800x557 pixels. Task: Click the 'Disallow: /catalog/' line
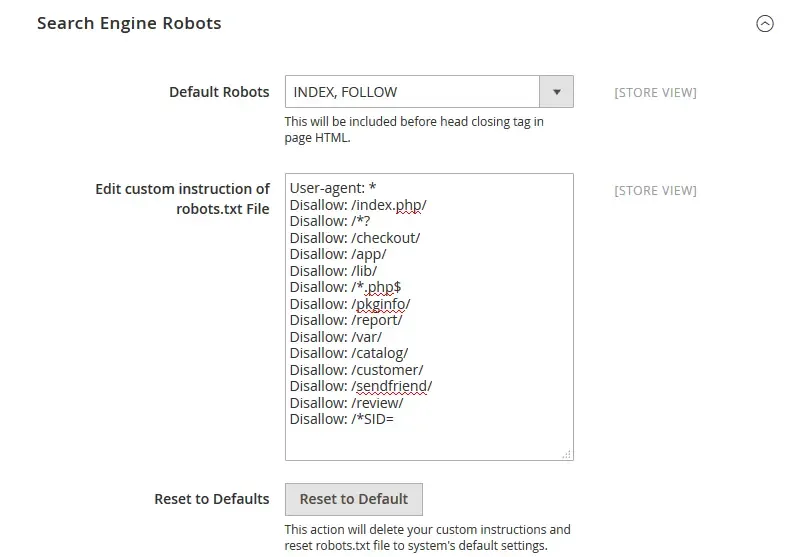point(349,353)
